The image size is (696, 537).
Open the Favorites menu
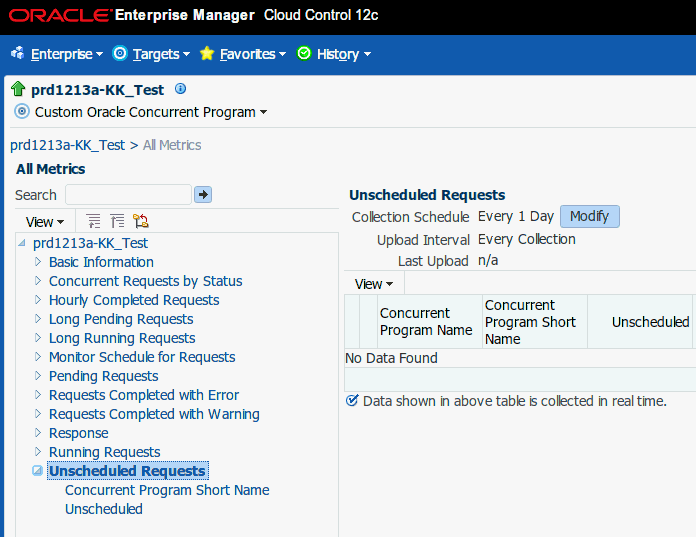253,54
